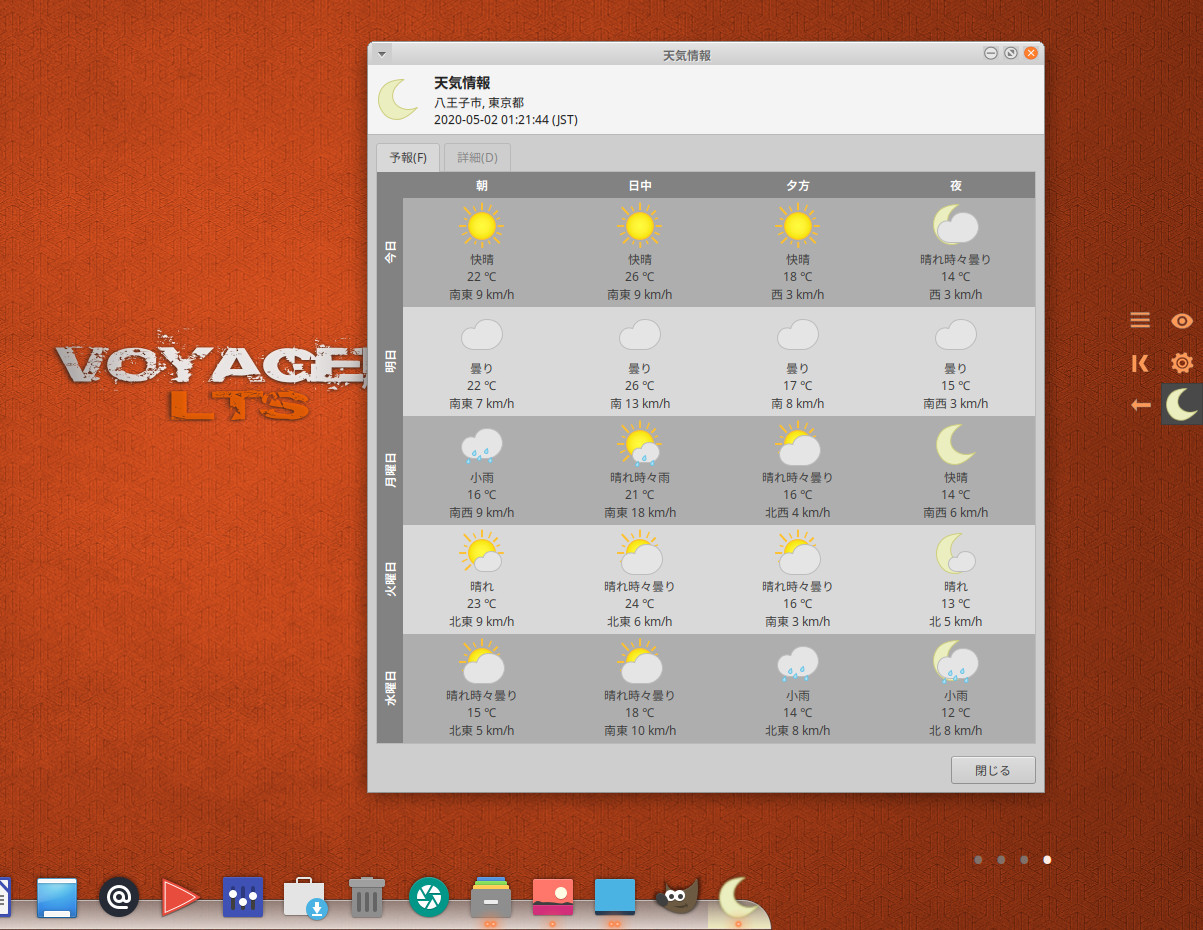Image resolution: width=1203 pixels, height=930 pixels.
Task: Select the first workspace dot
Action: coord(978,859)
